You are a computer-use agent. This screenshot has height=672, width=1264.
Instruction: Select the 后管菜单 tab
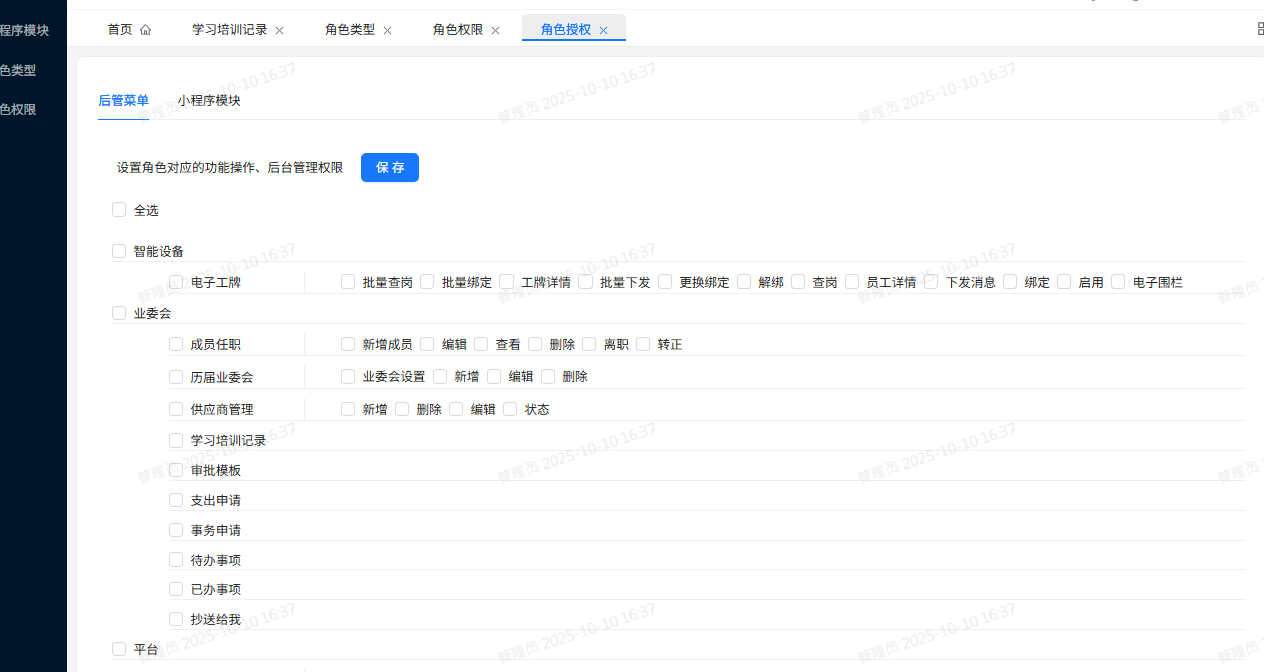pos(123,101)
